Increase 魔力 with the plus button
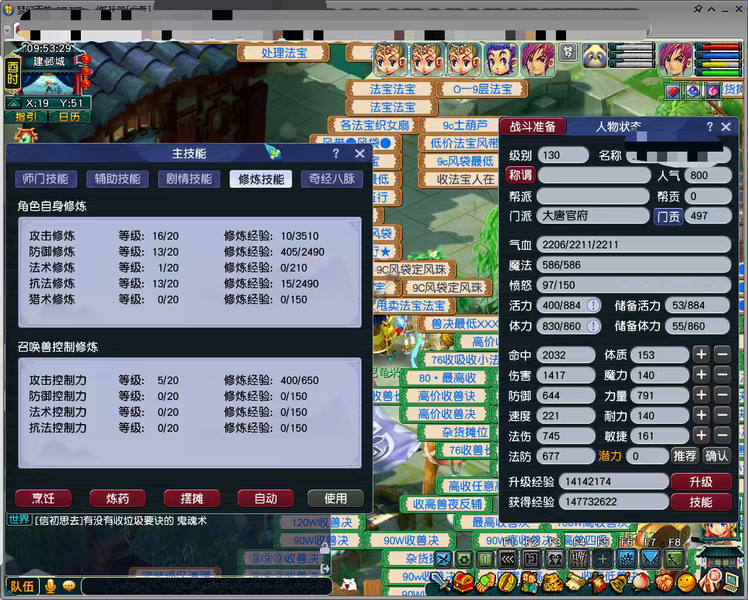Screen dimensions: 748x600 click(701, 375)
